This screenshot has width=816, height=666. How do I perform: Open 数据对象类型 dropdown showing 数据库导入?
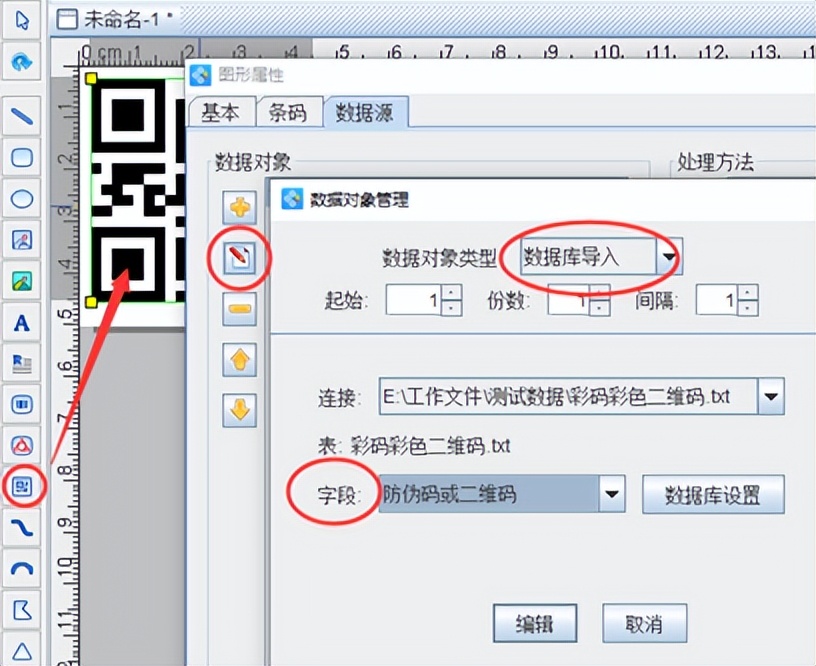pos(601,257)
